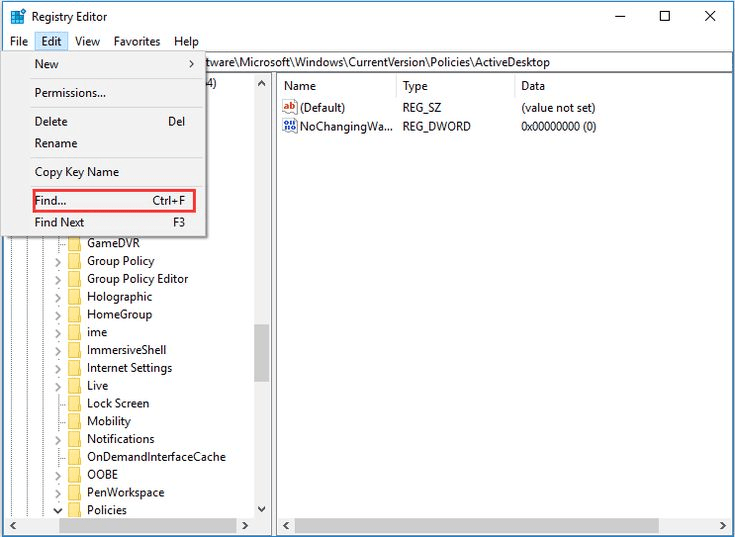
Task: Click the GameDVR folder icon
Action: 73,243
